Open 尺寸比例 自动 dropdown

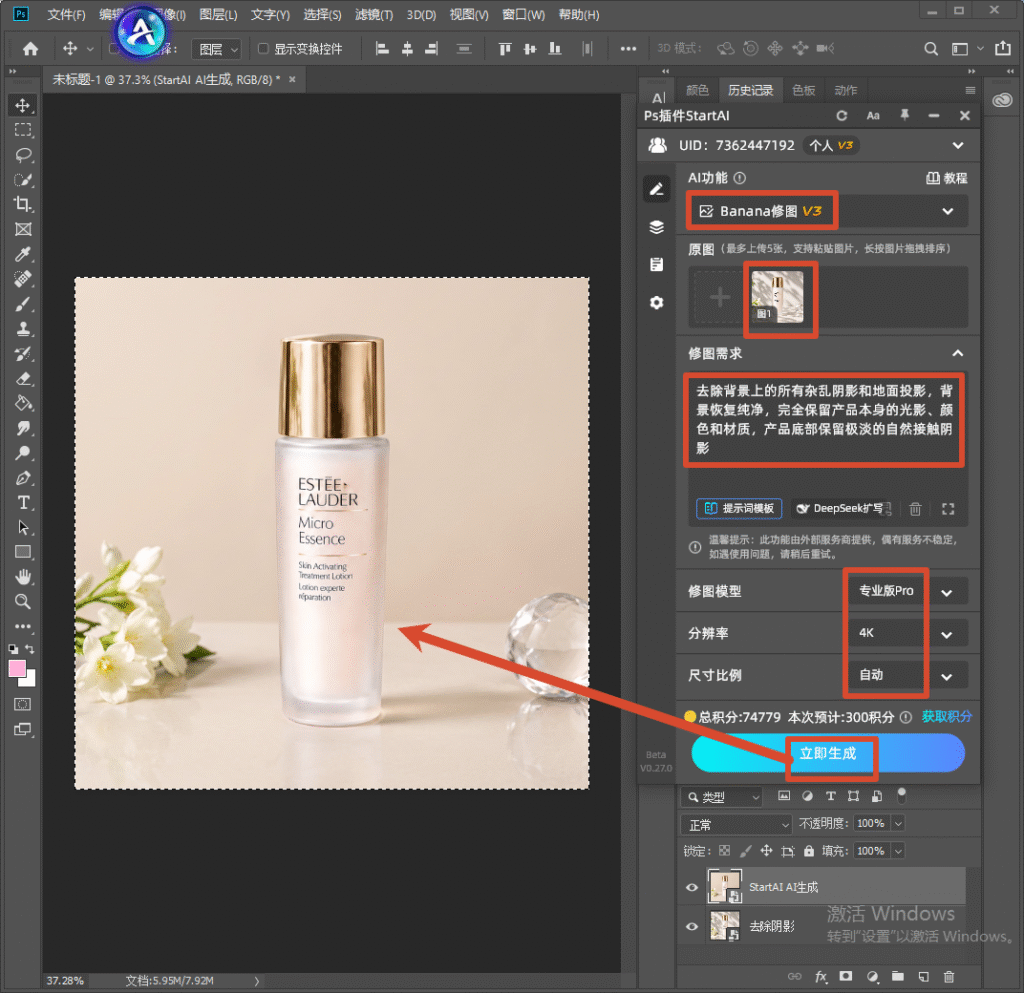click(908, 676)
